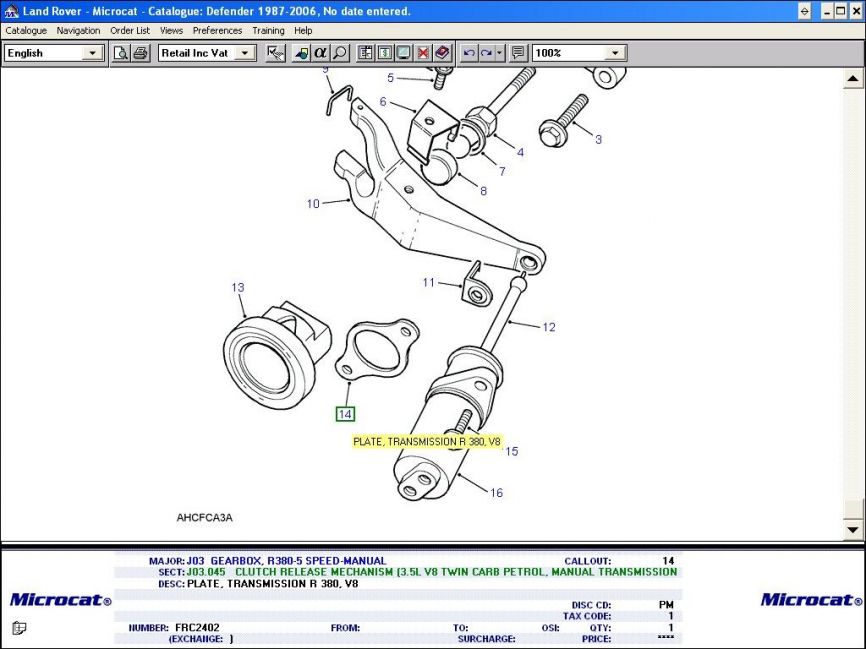Select callout 5 on the parts diagram
Image resolution: width=866 pixels, height=649 pixels.
[390, 78]
